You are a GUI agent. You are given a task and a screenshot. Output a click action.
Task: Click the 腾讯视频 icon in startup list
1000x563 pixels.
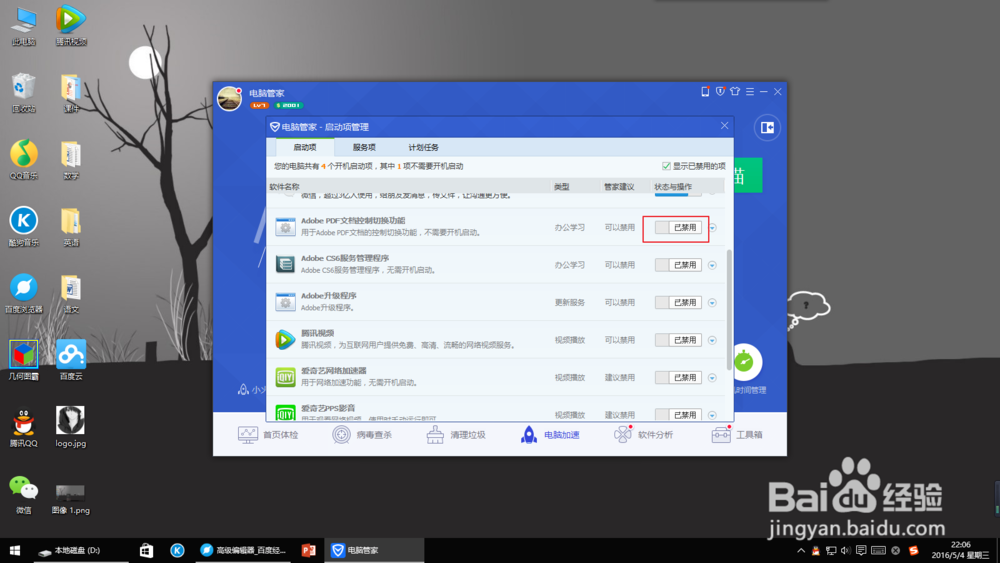point(285,339)
